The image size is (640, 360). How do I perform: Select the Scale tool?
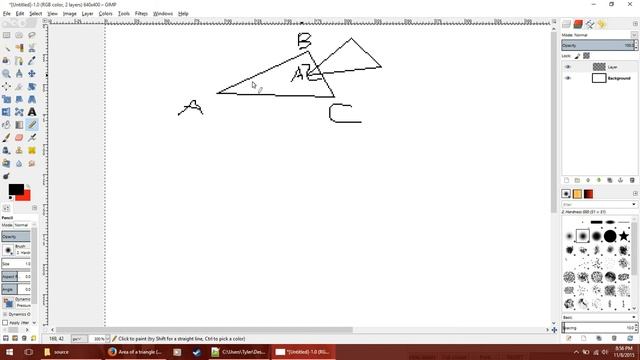pyautogui.click(x=7, y=99)
